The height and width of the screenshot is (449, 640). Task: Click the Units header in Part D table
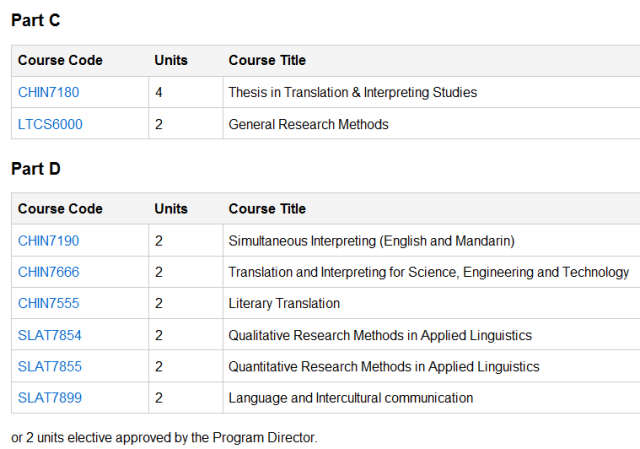pyautogui.click(x=171, y=209)
